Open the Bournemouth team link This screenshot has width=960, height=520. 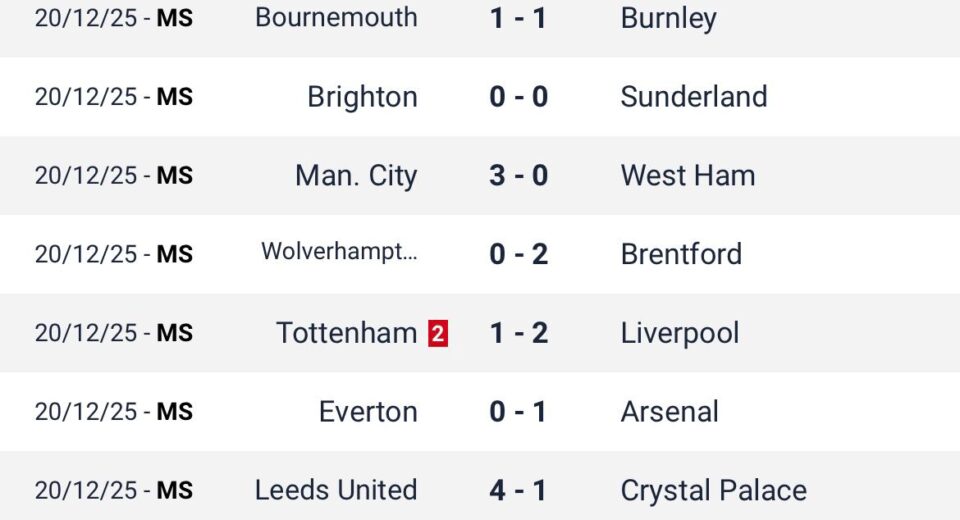(336, 17)
